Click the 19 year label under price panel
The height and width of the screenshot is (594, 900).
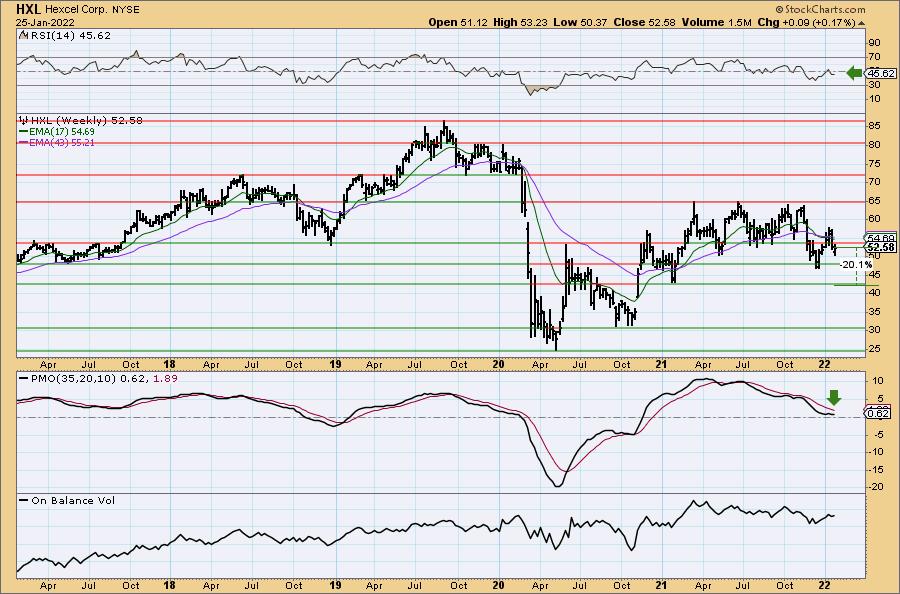[x=335, y=364]
